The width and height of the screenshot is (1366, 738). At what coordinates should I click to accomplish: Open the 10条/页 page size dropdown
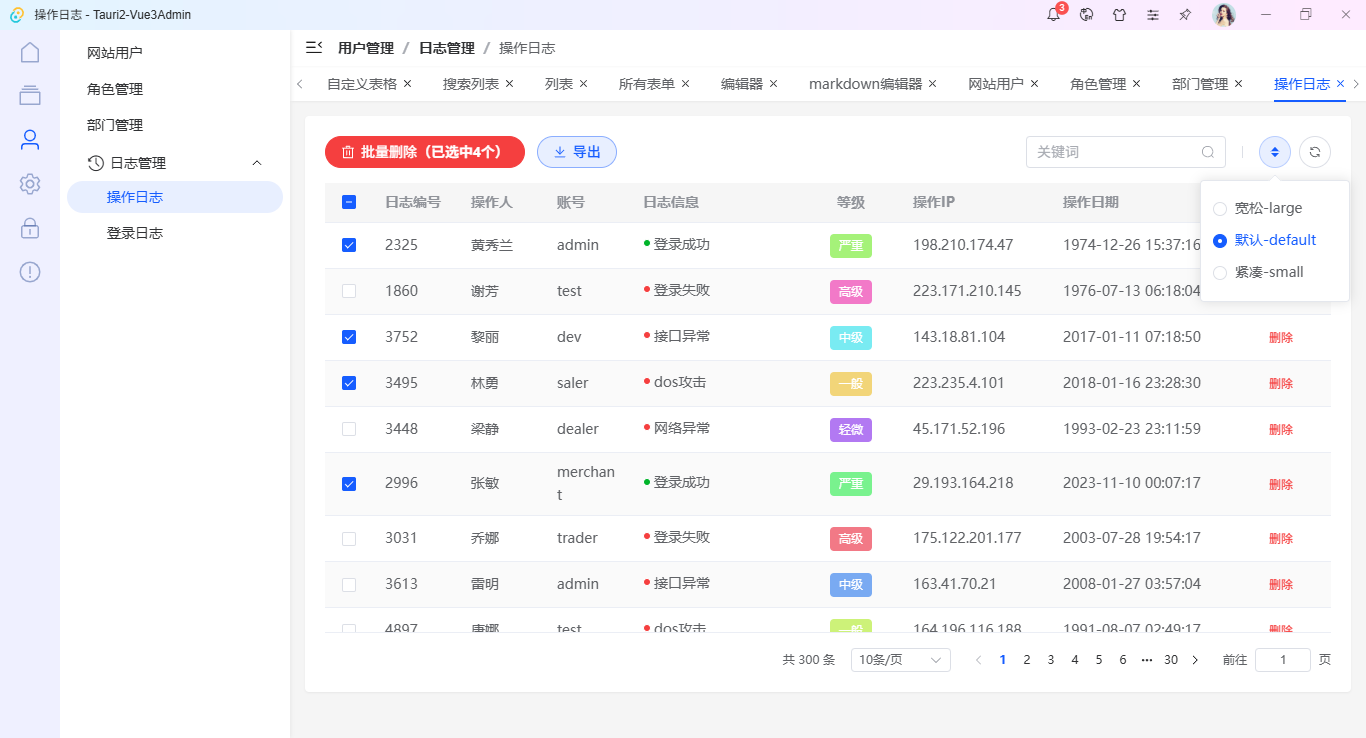(x=899, y=659)
